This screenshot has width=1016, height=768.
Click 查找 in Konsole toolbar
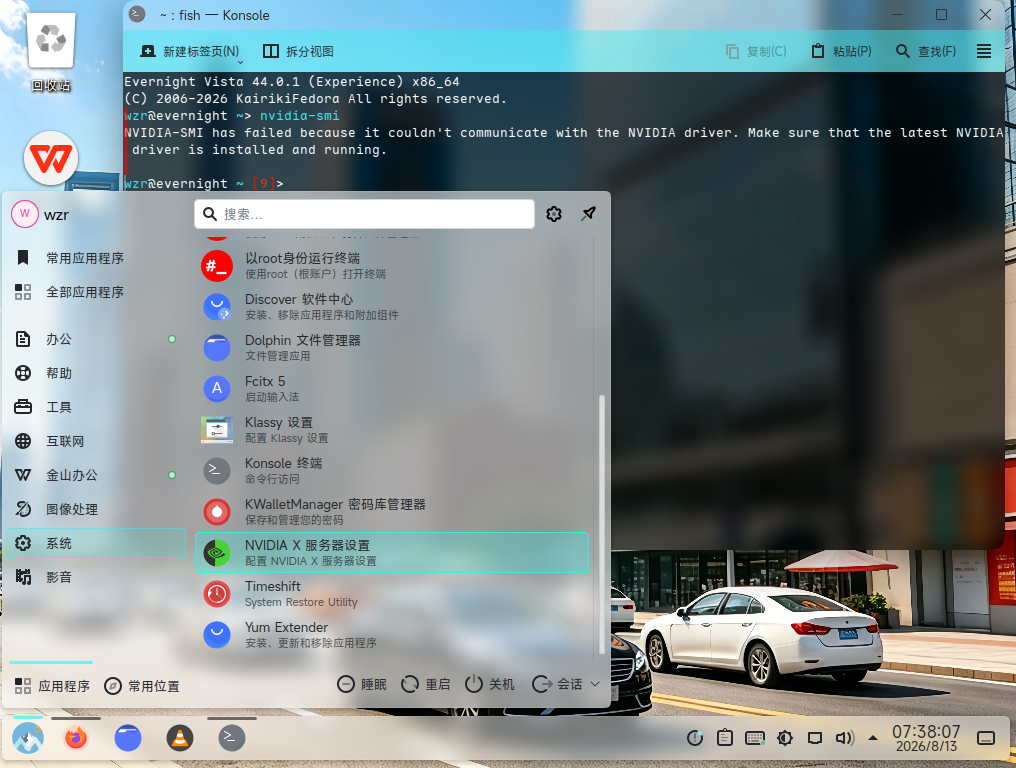pos(926,51)
